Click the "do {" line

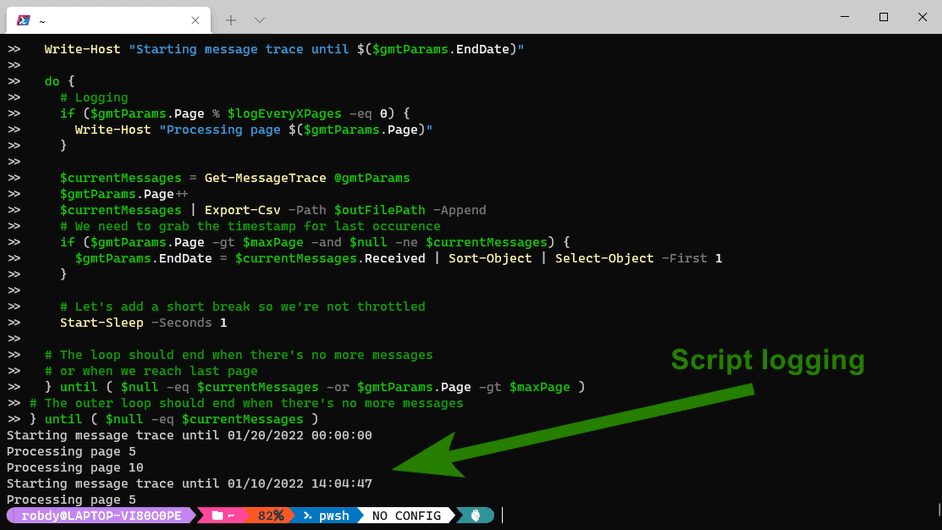pos(59,81)
